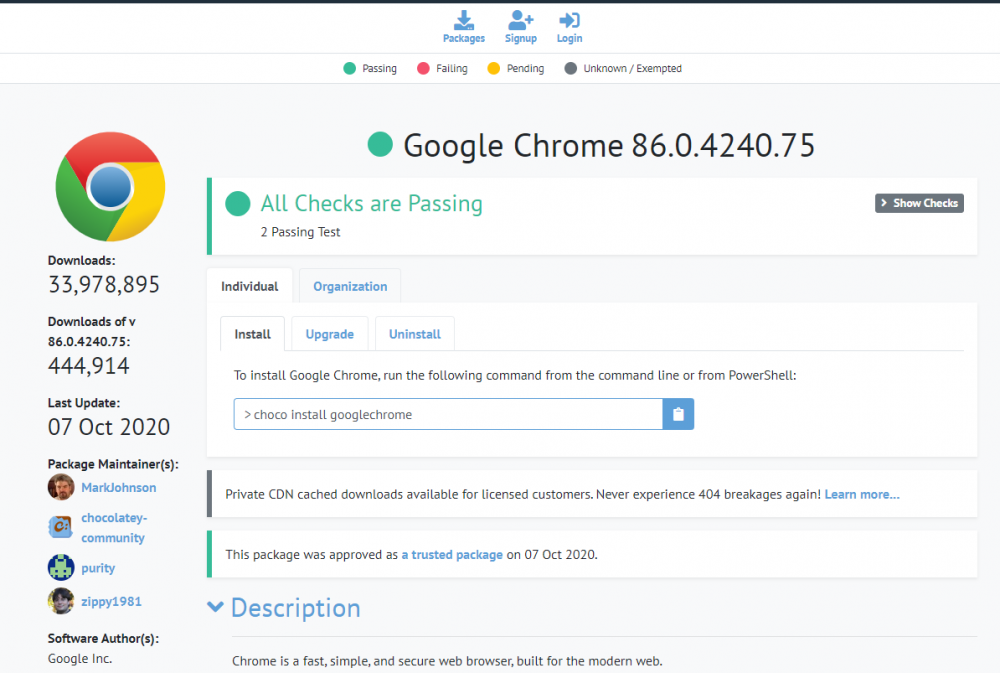Click MarkJohnson's avatar picture
Viewport: 1000px width, 673px height.
(x=61, y=487)
